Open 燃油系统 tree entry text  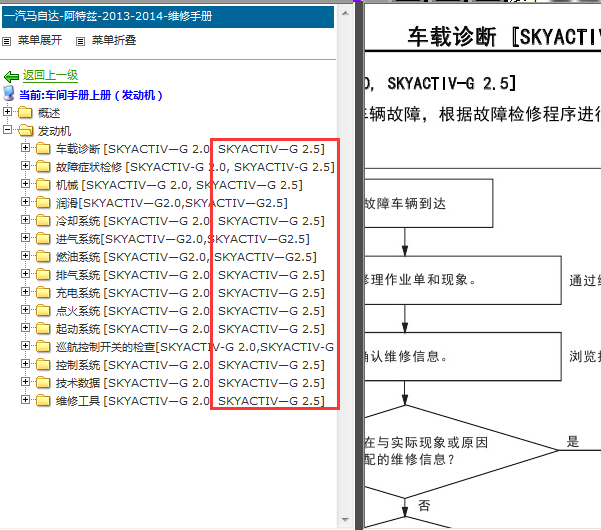click(186, 257)
